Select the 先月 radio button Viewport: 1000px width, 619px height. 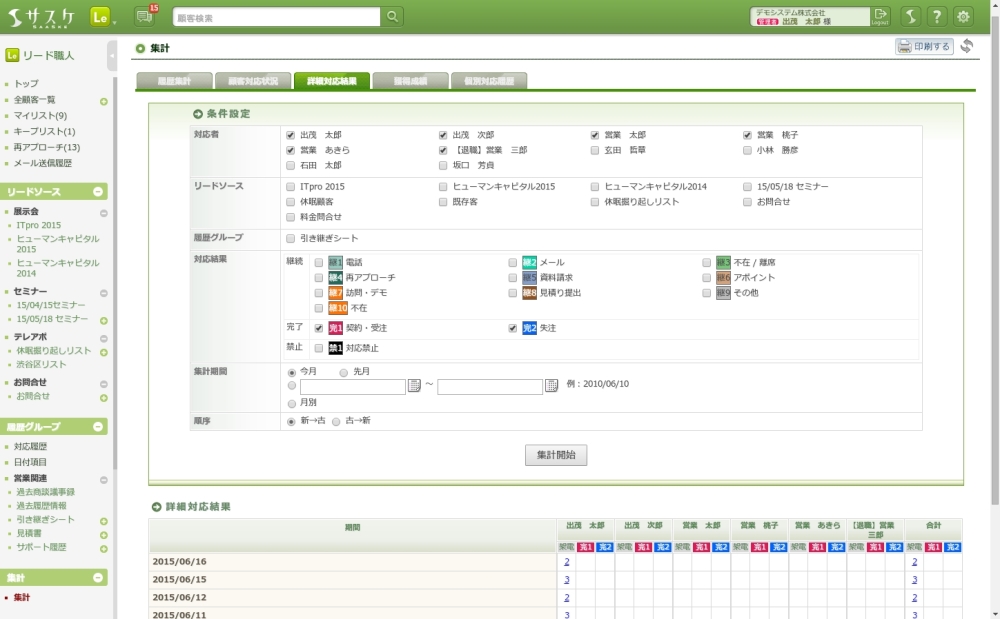pos(344,372)
